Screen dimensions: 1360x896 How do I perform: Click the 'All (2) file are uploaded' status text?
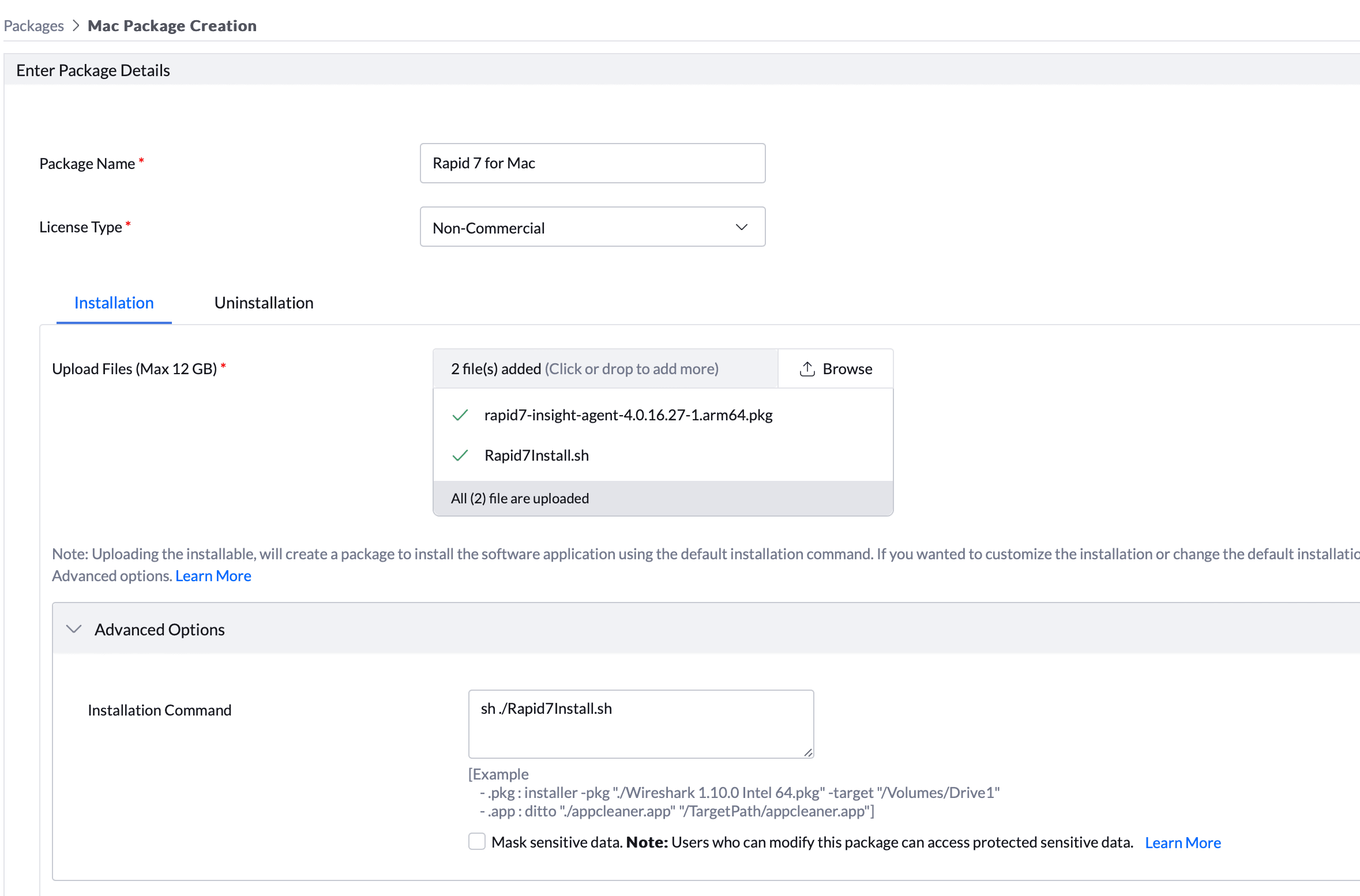coord(520,499)
